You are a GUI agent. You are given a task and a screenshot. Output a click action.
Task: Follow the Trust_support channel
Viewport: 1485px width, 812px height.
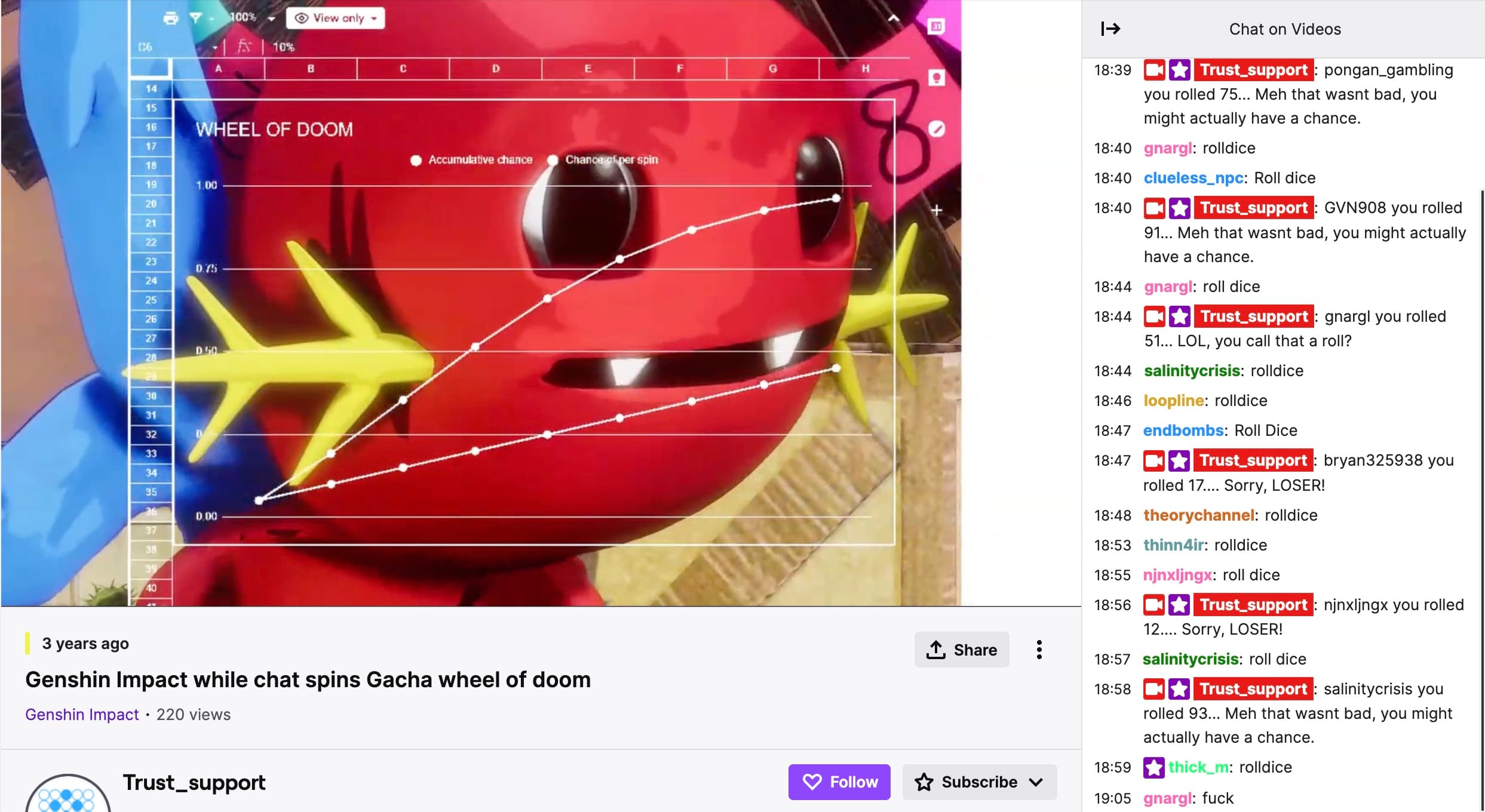839,782
